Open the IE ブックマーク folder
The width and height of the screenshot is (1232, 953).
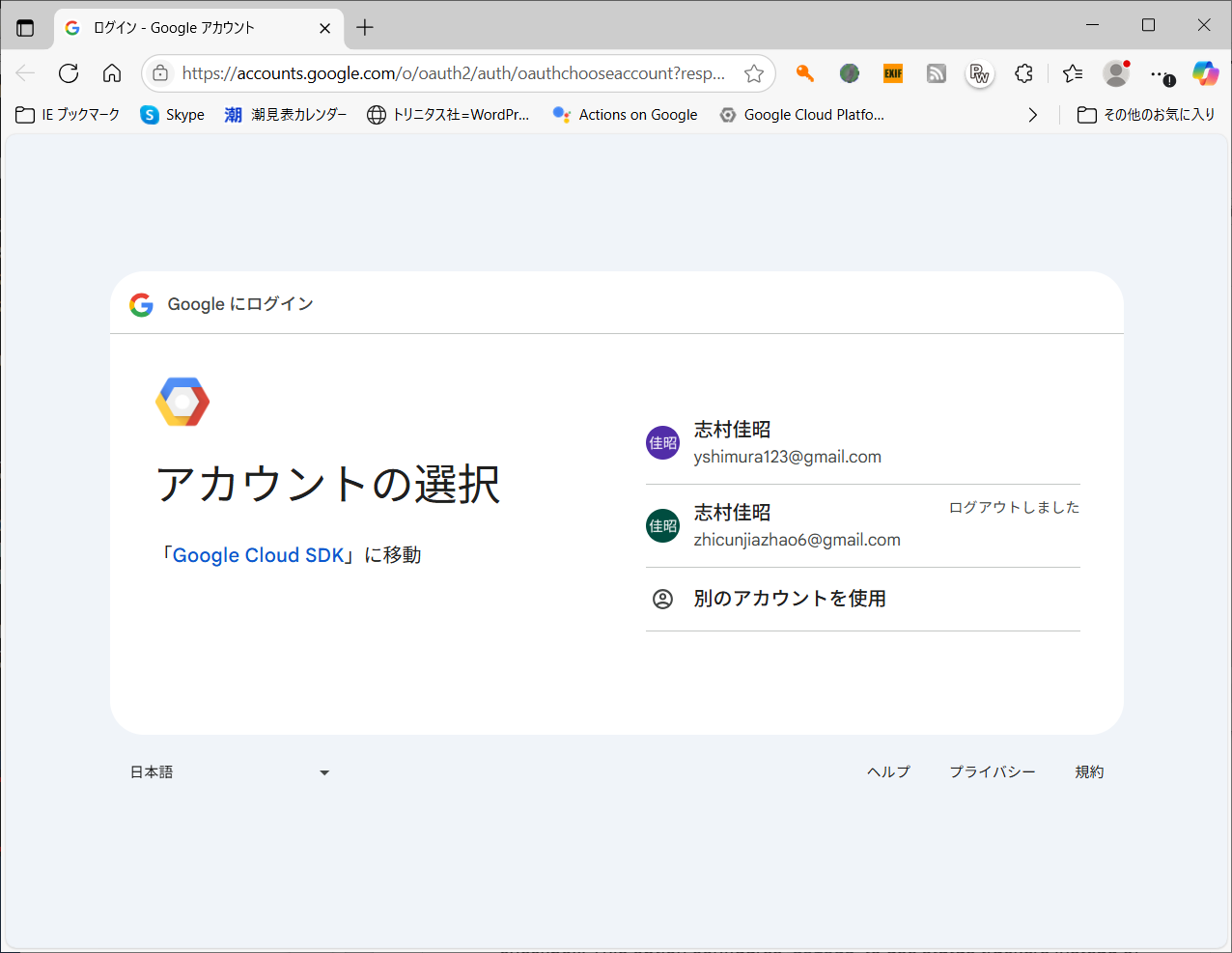pos(69,115)
